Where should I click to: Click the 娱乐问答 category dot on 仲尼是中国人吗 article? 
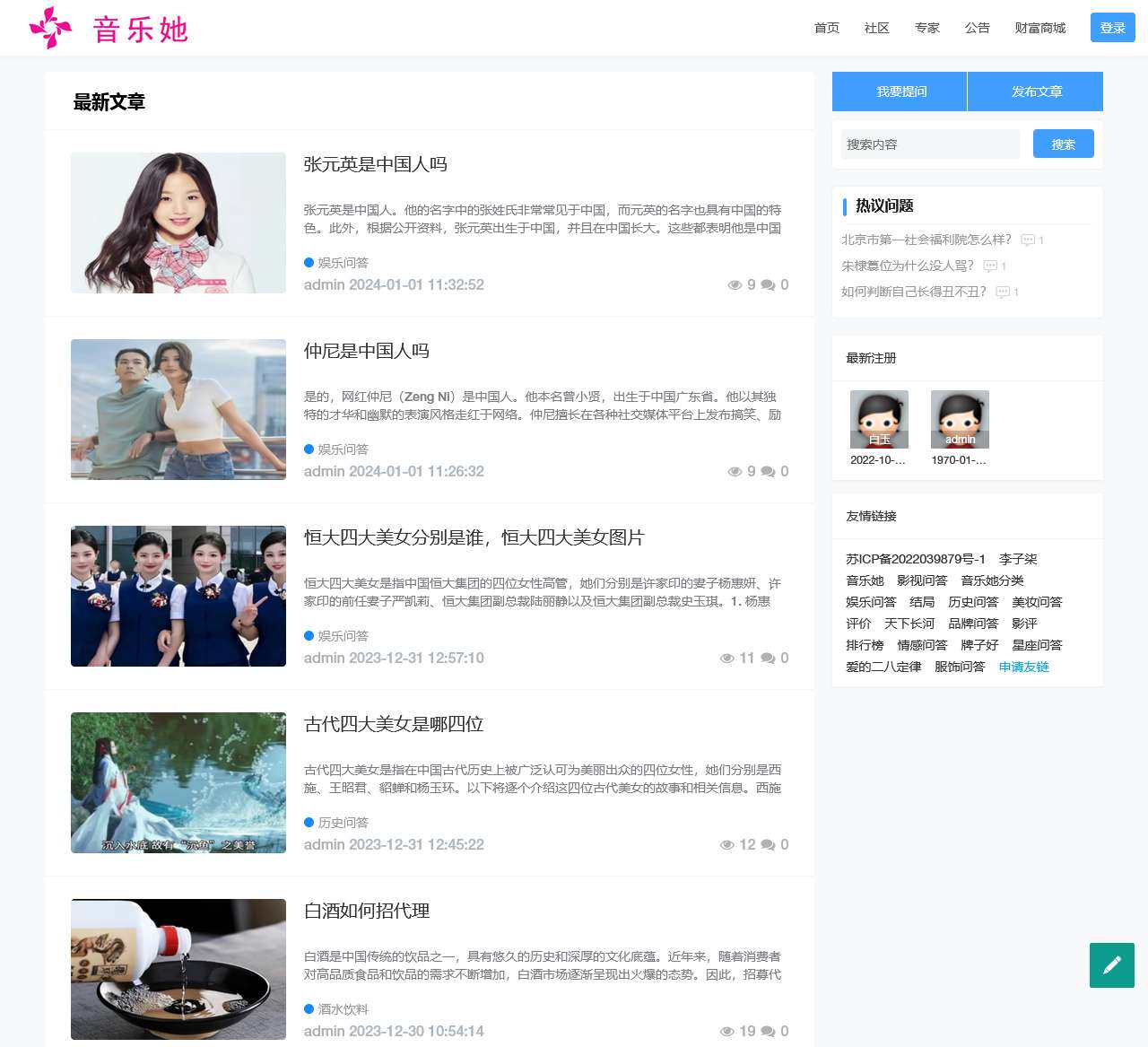coord(307,449)
